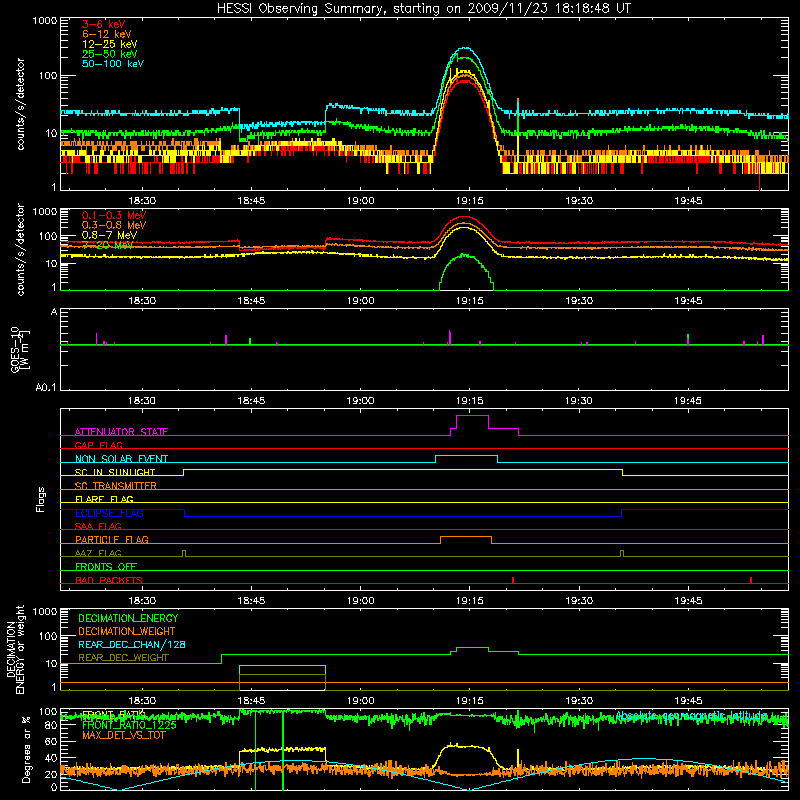
Task: Click the 12-25 keV legend label
Action: [x=110, y=44]
